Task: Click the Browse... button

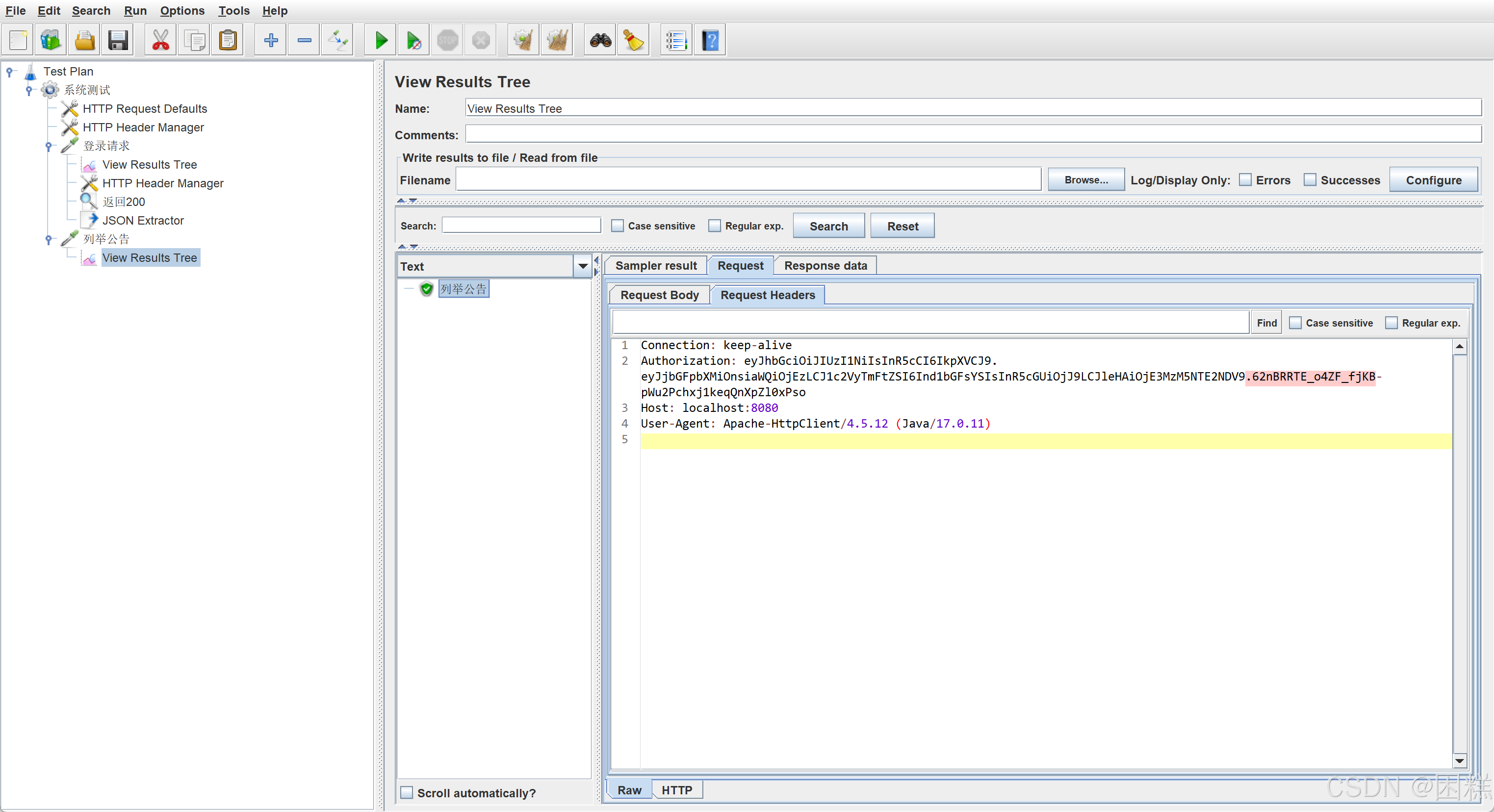Action: 1086,180
